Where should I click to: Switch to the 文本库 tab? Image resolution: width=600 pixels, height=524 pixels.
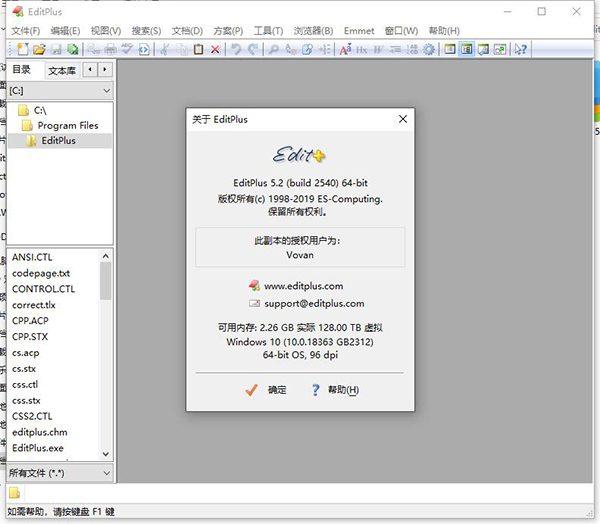click(x=62, y=70)
